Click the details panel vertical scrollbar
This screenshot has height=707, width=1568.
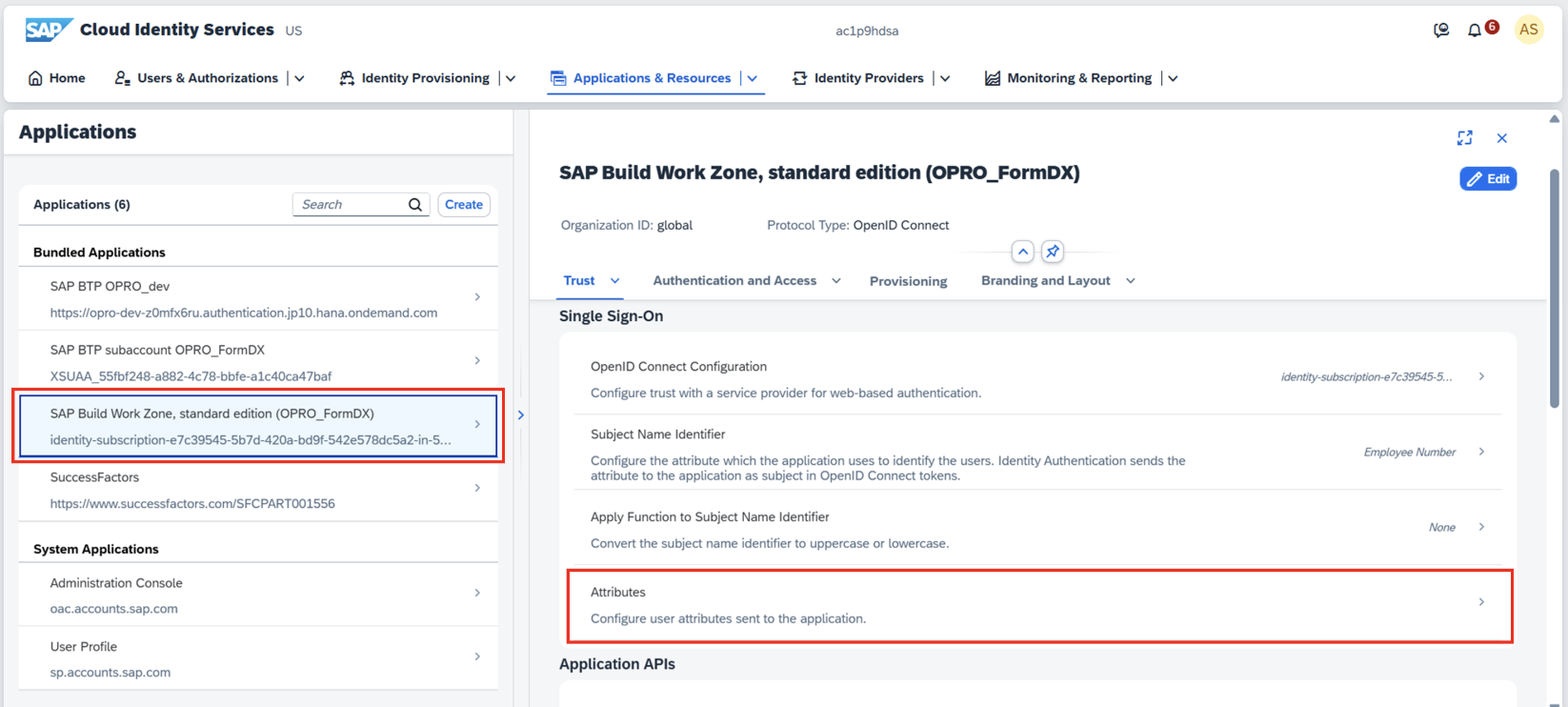1554,286
